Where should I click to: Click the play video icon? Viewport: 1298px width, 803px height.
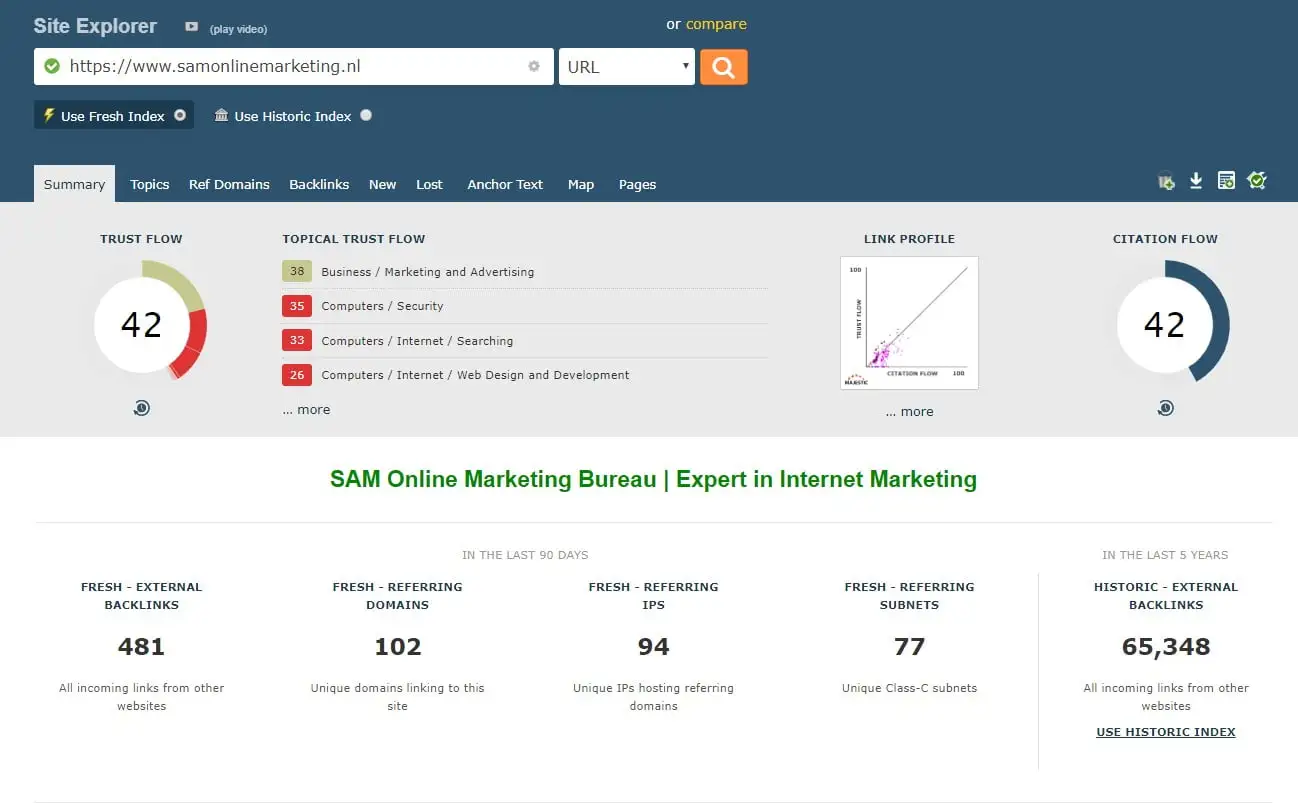pyautogui.click(x=192, y=27)
